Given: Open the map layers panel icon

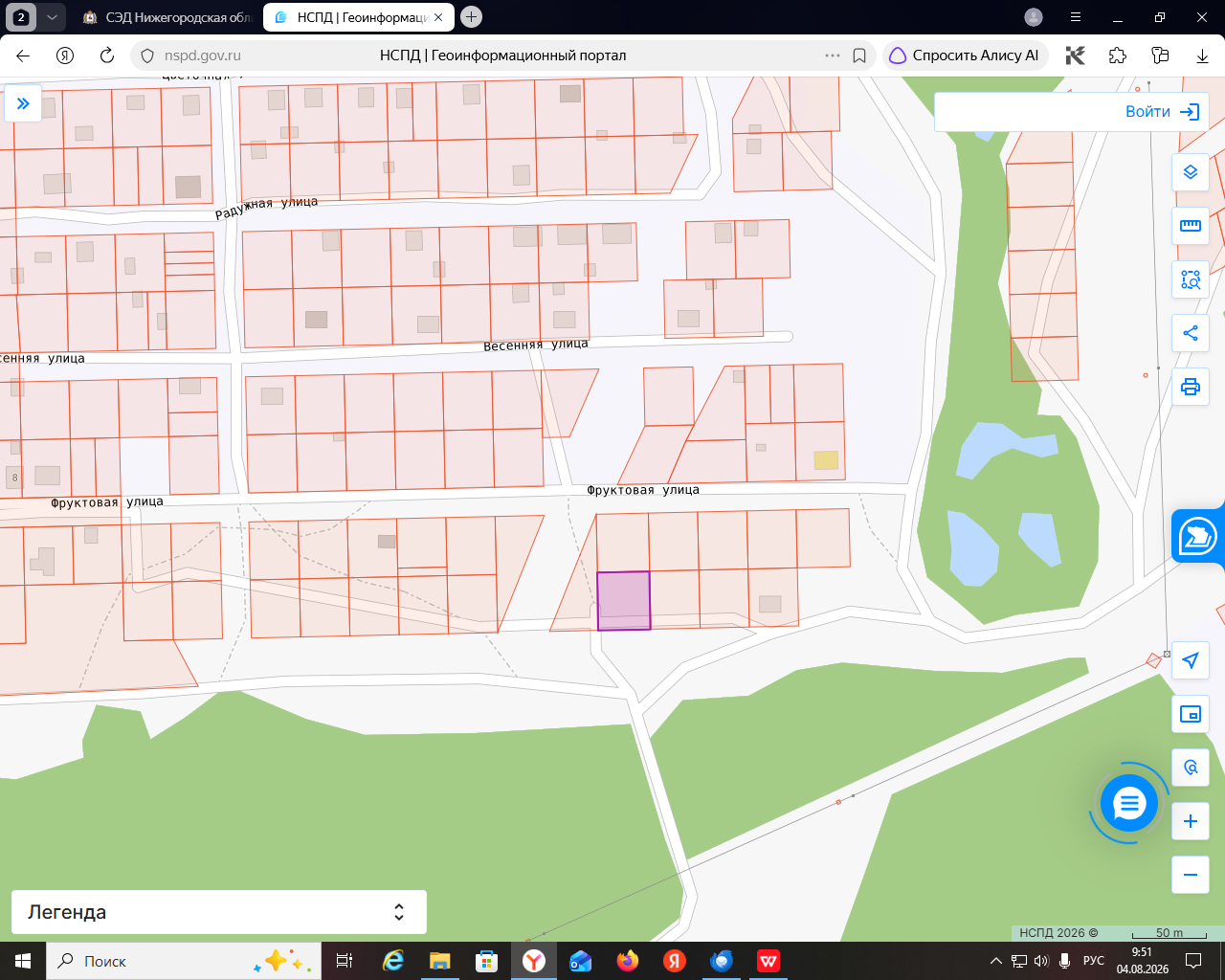Looking at the screenshot, I should (1191, 172).
